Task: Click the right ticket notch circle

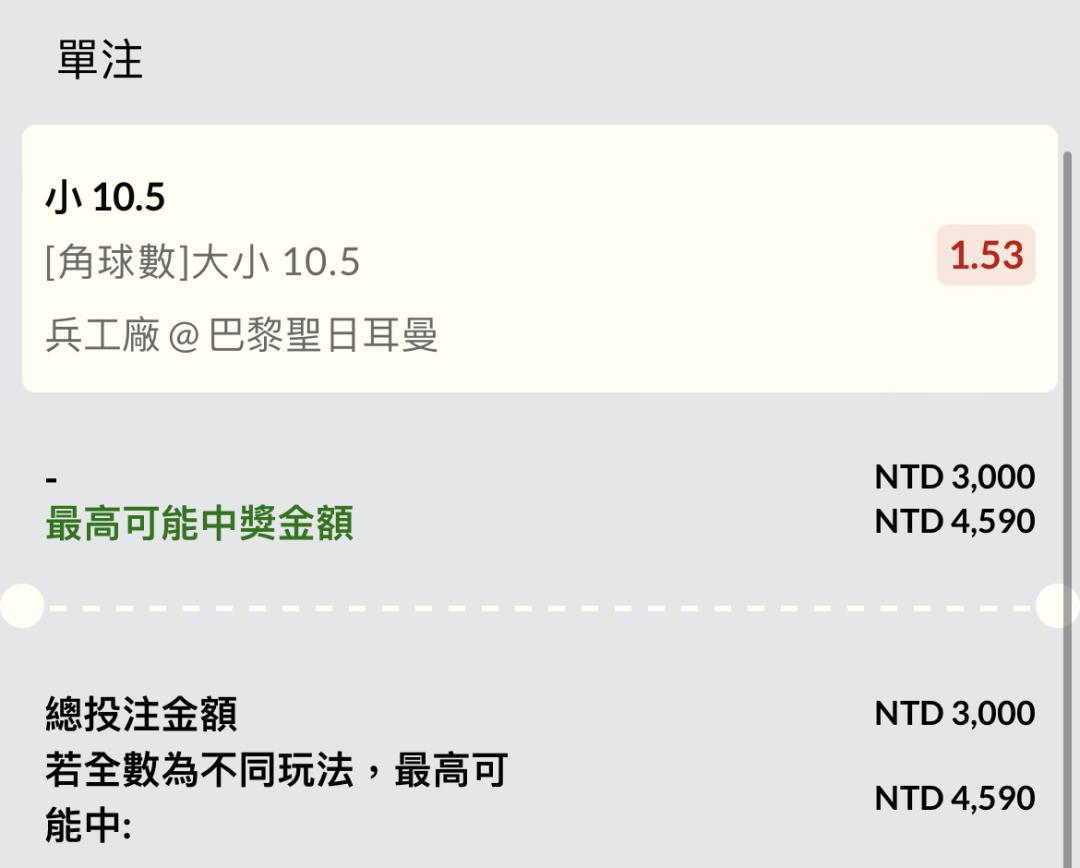Action: click(1057, 606)
